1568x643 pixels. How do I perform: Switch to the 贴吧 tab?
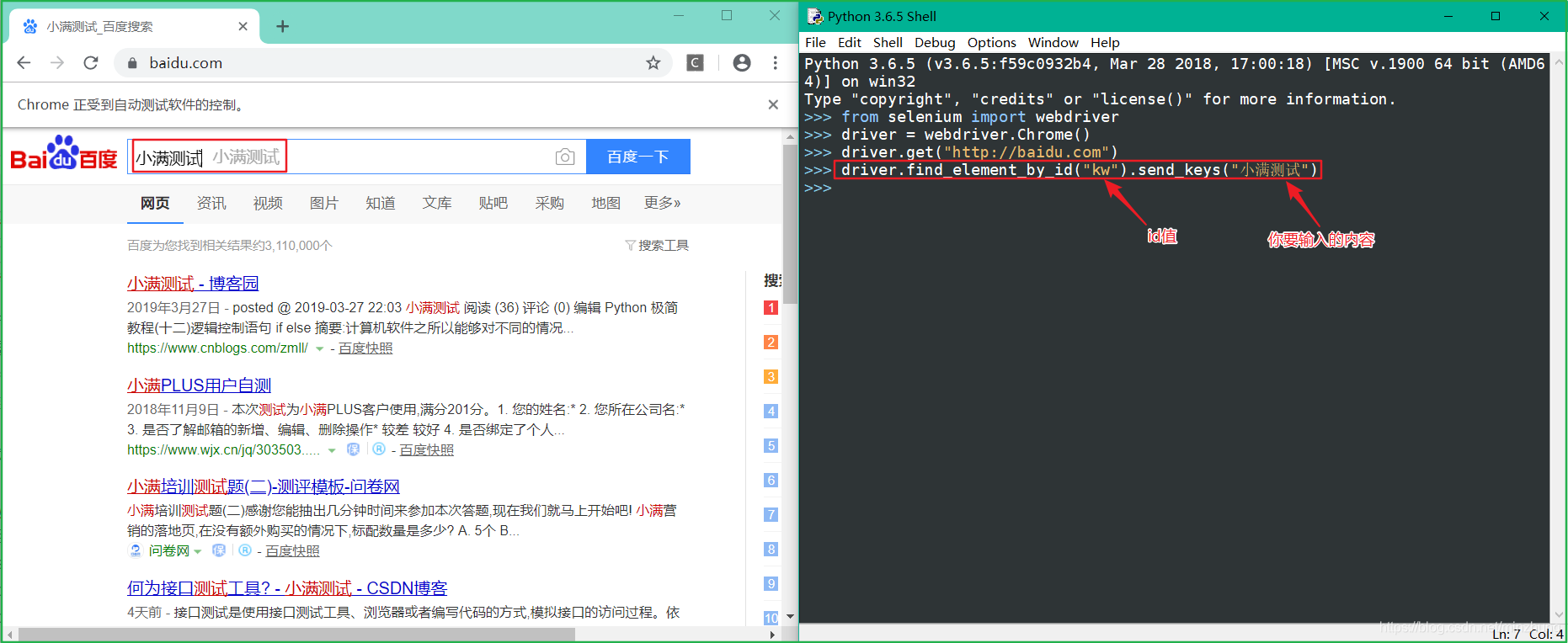click(x=493, y=203)
